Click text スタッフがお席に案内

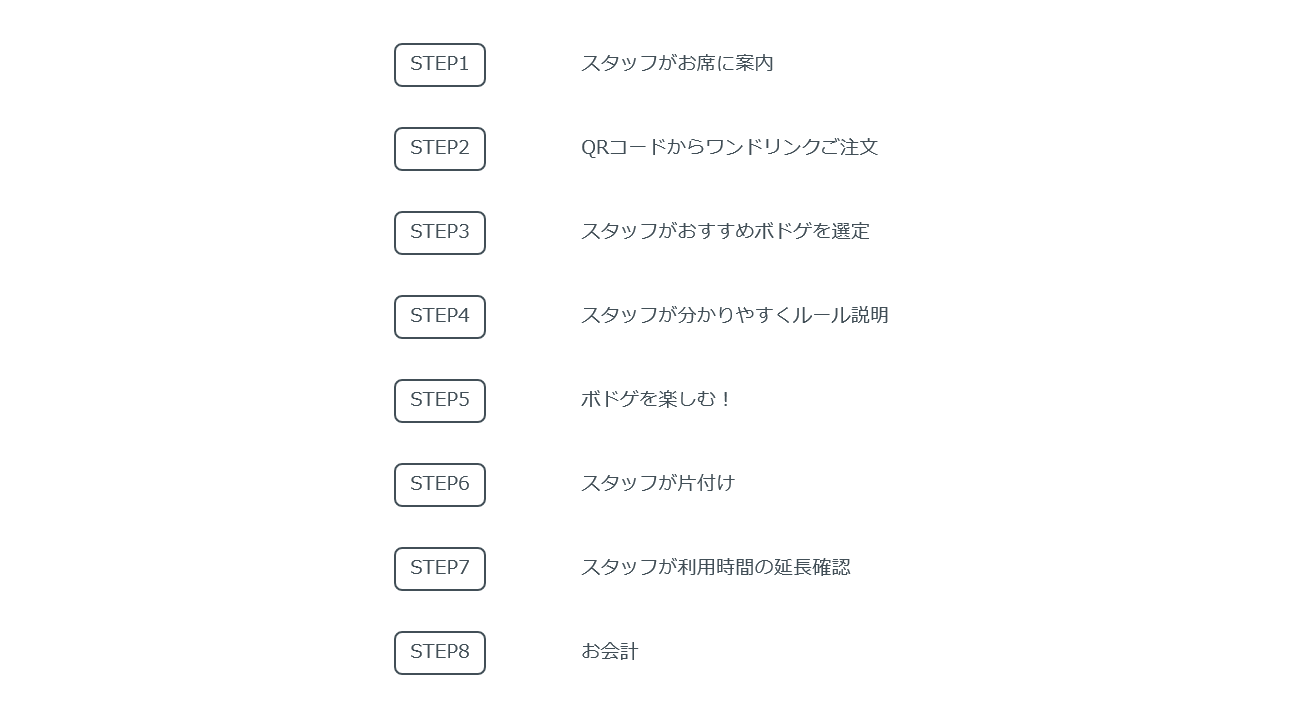677,63
